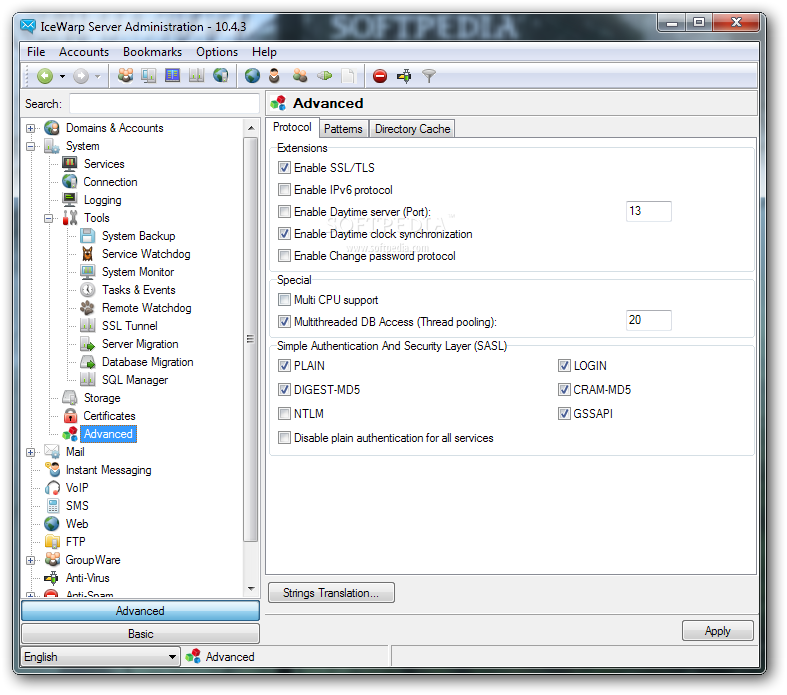Toggle Multithreaded DB Access checkbox
The image size is (787, 695).
click(284, 322)
